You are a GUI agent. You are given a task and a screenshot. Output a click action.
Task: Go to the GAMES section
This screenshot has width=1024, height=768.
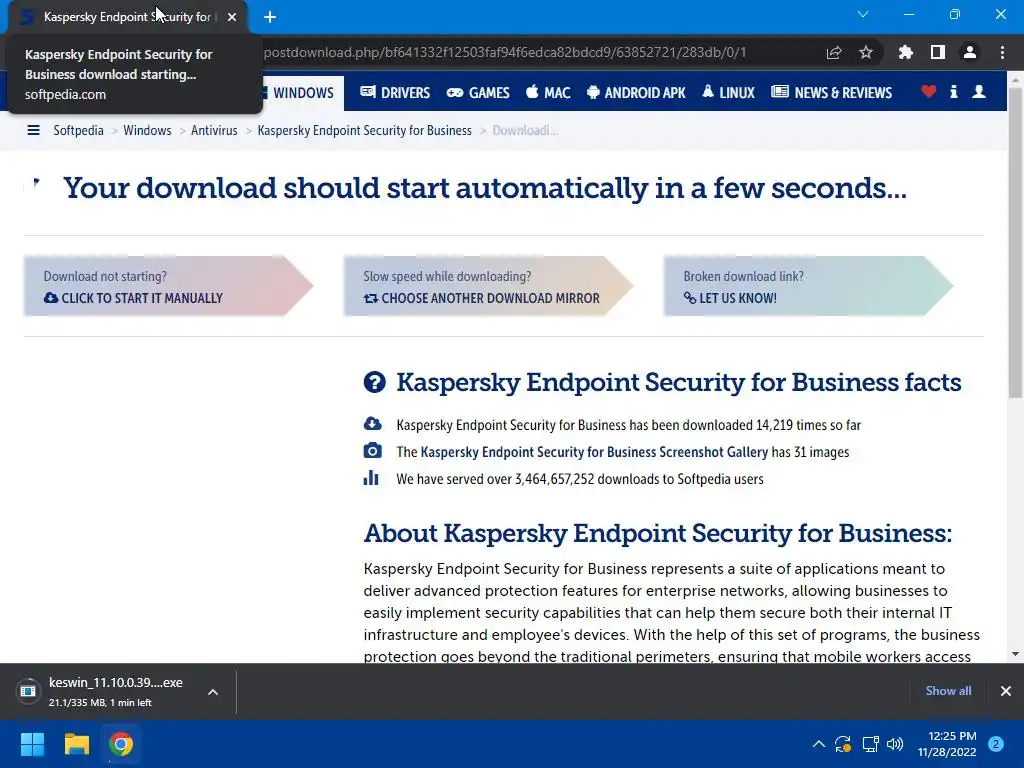click(478, 93)
